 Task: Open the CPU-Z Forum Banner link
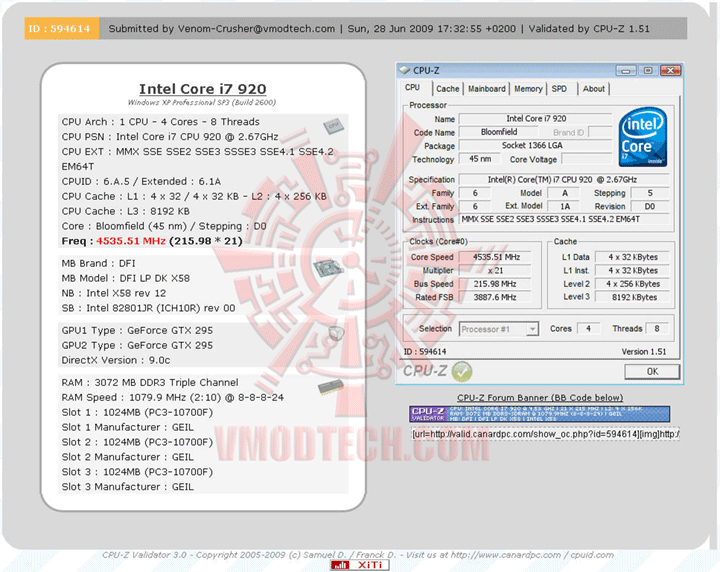(x=540, y=398)
